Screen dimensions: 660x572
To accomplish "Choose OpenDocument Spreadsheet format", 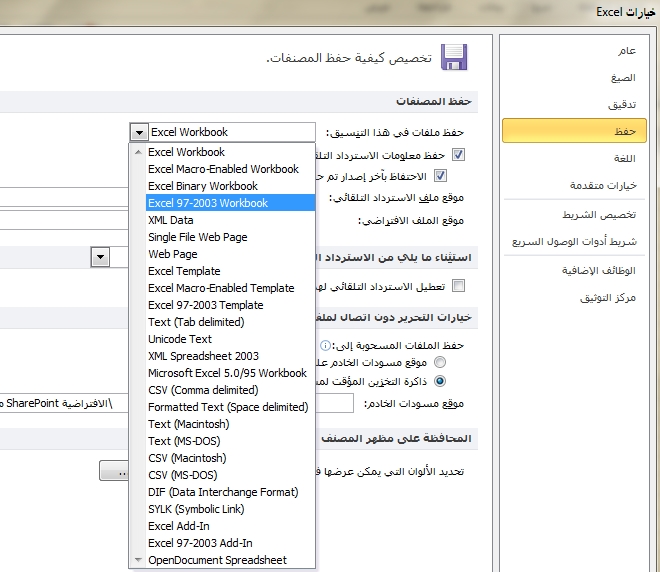I will [x=230, y=560].
